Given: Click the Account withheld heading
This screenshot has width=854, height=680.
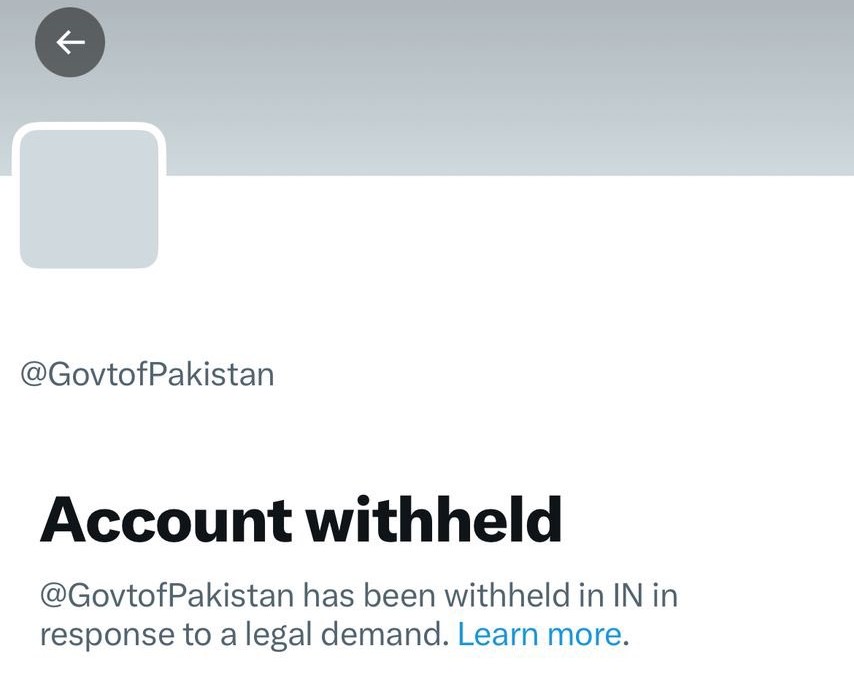Looking at the screenshot, I should [x=301, y=519].
